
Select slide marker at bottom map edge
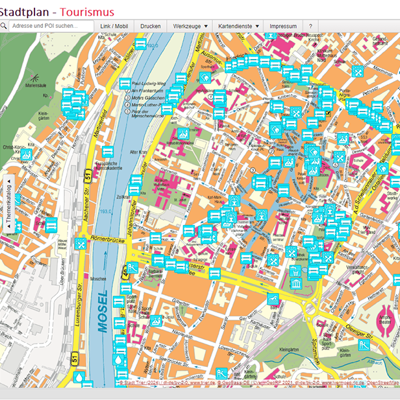(221, 373)
